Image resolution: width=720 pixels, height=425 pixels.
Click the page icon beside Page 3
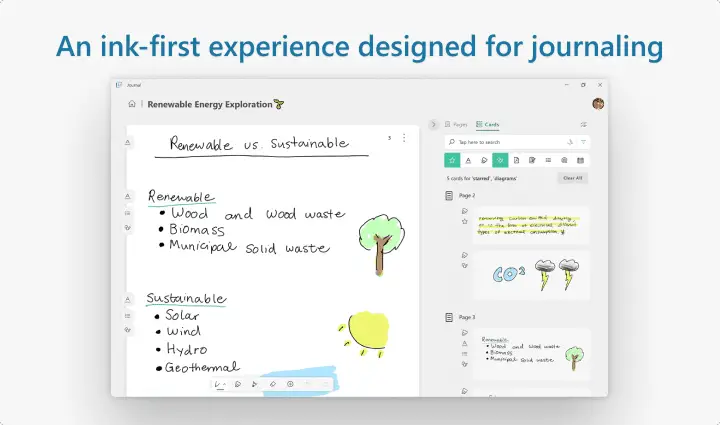pos(449,318)
